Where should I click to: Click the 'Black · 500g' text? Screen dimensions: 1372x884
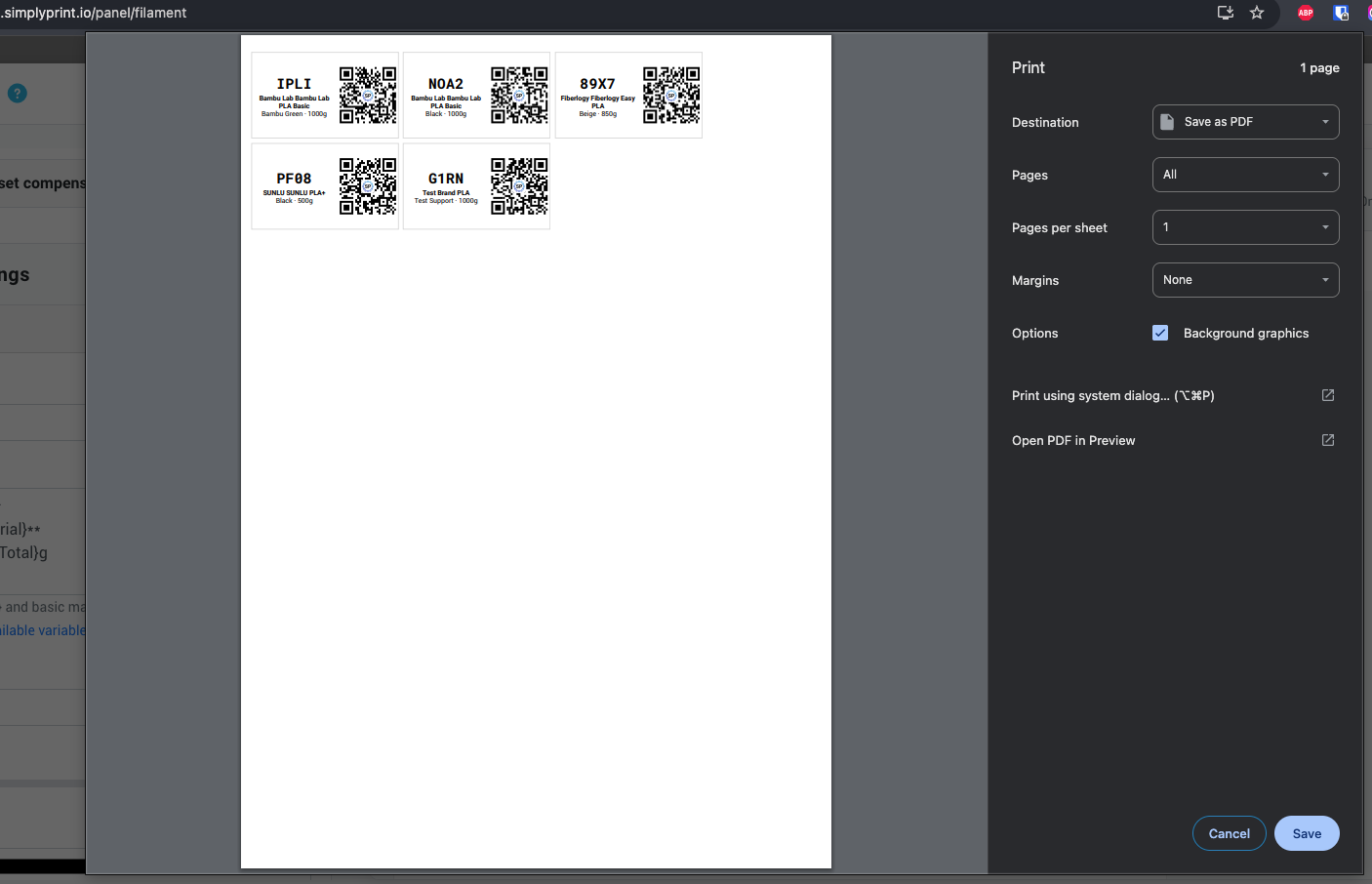click(294, 201)
